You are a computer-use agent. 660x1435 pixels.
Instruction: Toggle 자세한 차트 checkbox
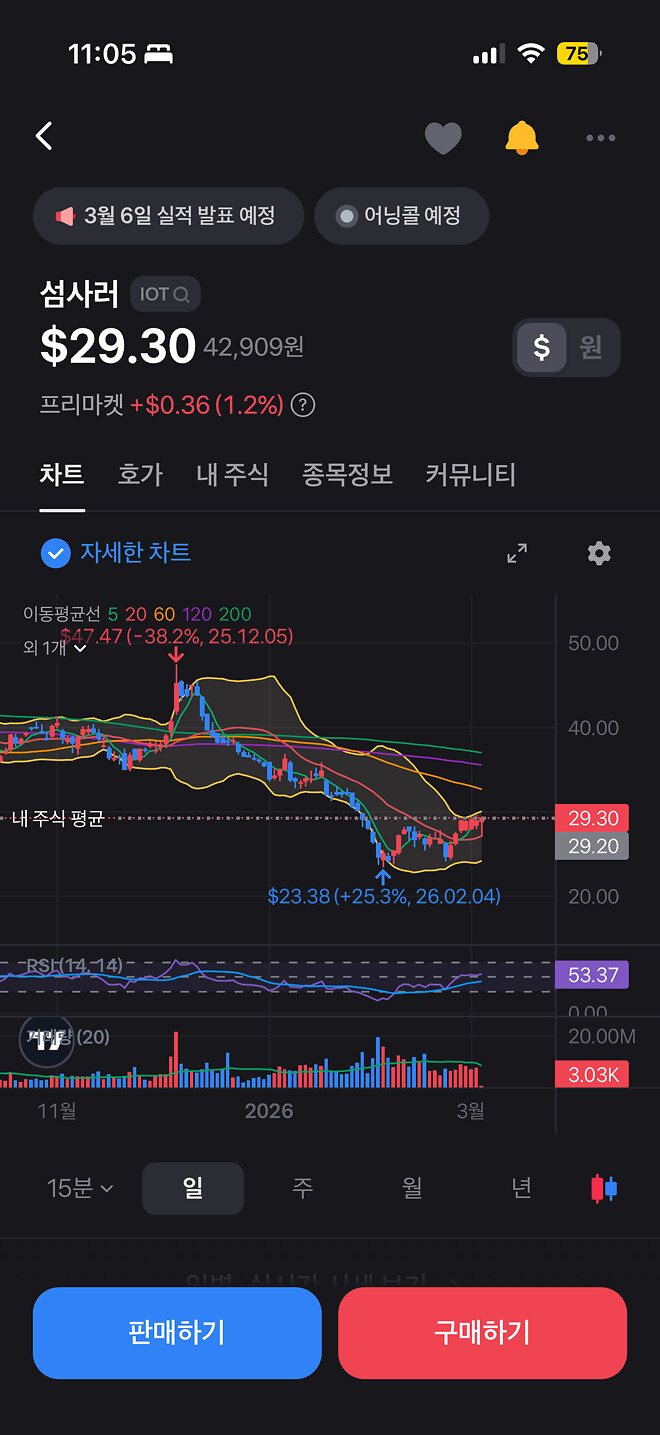click(x=55, y=553)
